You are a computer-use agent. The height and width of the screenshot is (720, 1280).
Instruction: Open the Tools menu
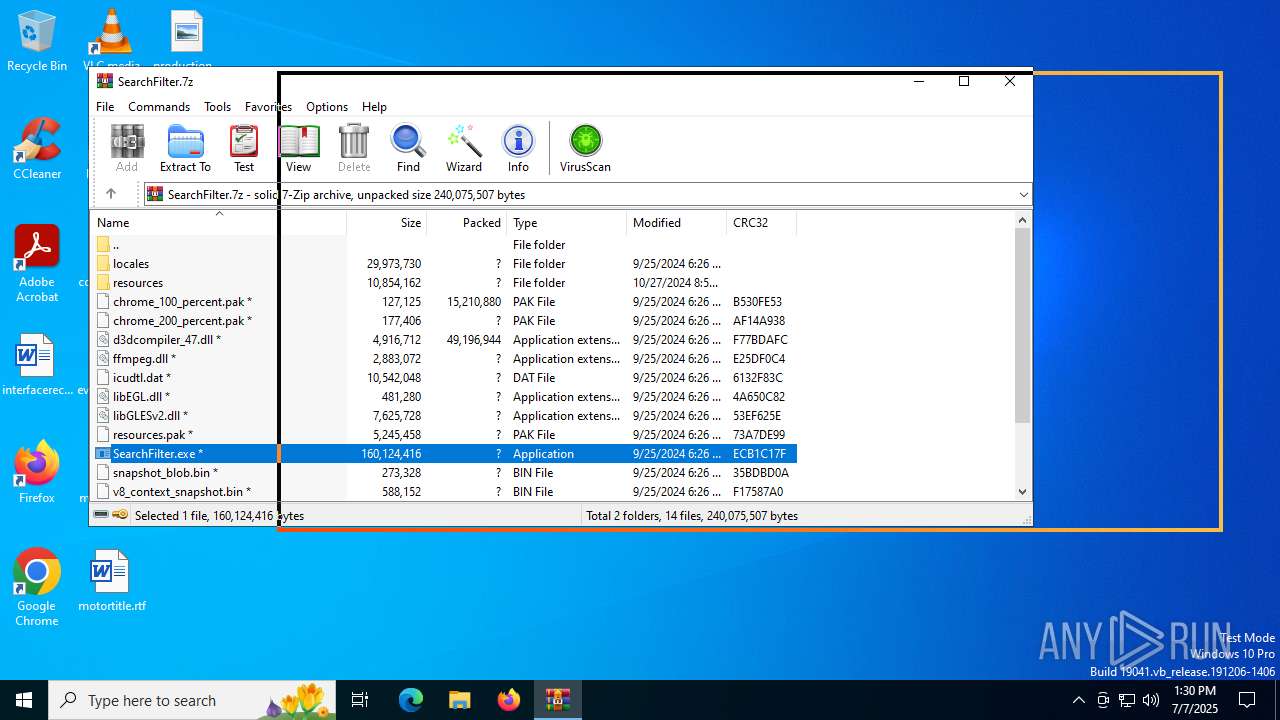pos(217,107)
